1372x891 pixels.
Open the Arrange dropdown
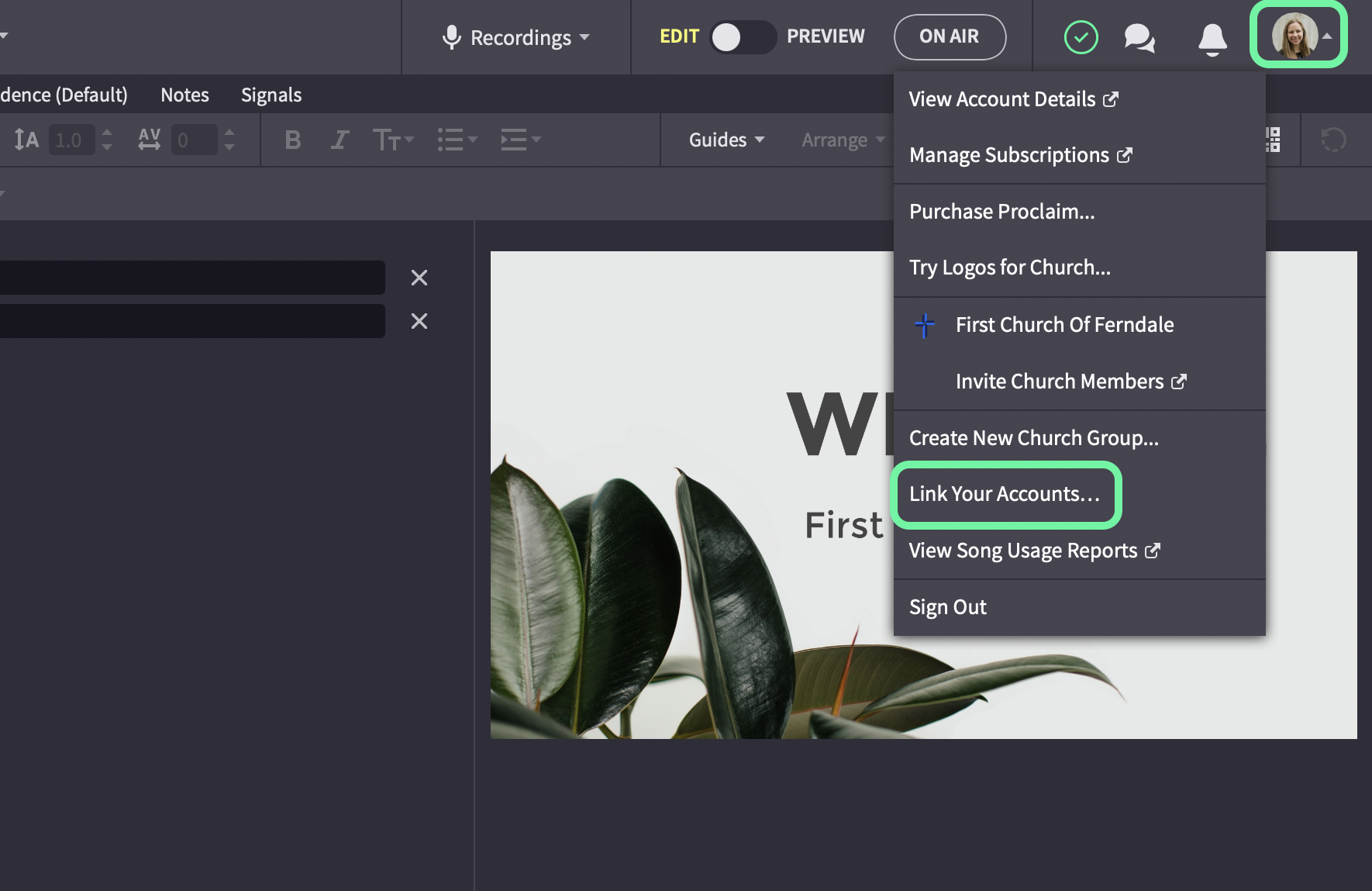point(843,140)
